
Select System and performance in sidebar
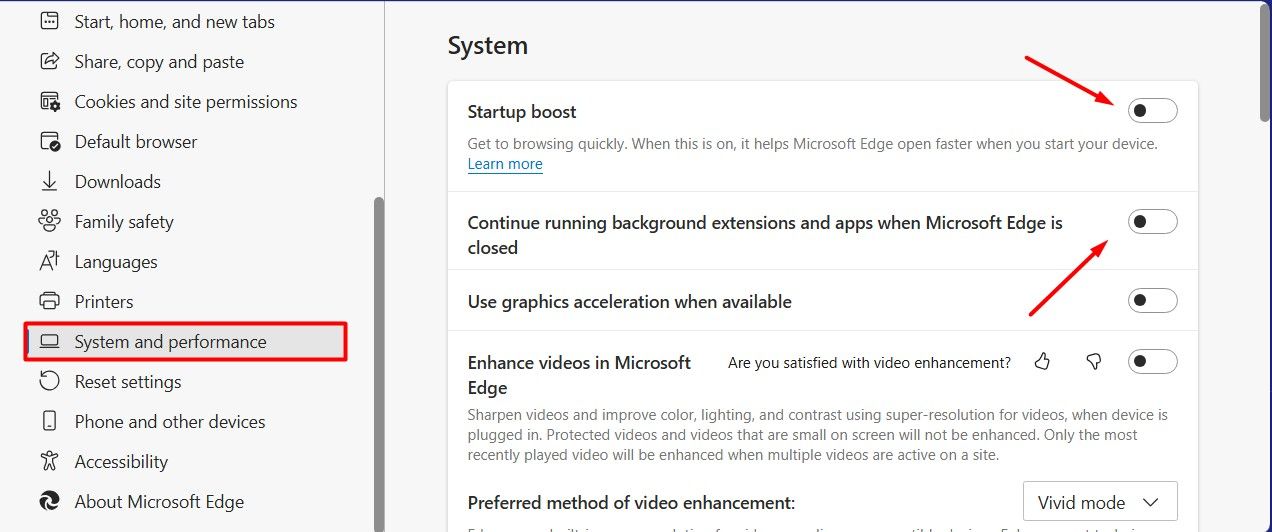(x=185, y=342)
